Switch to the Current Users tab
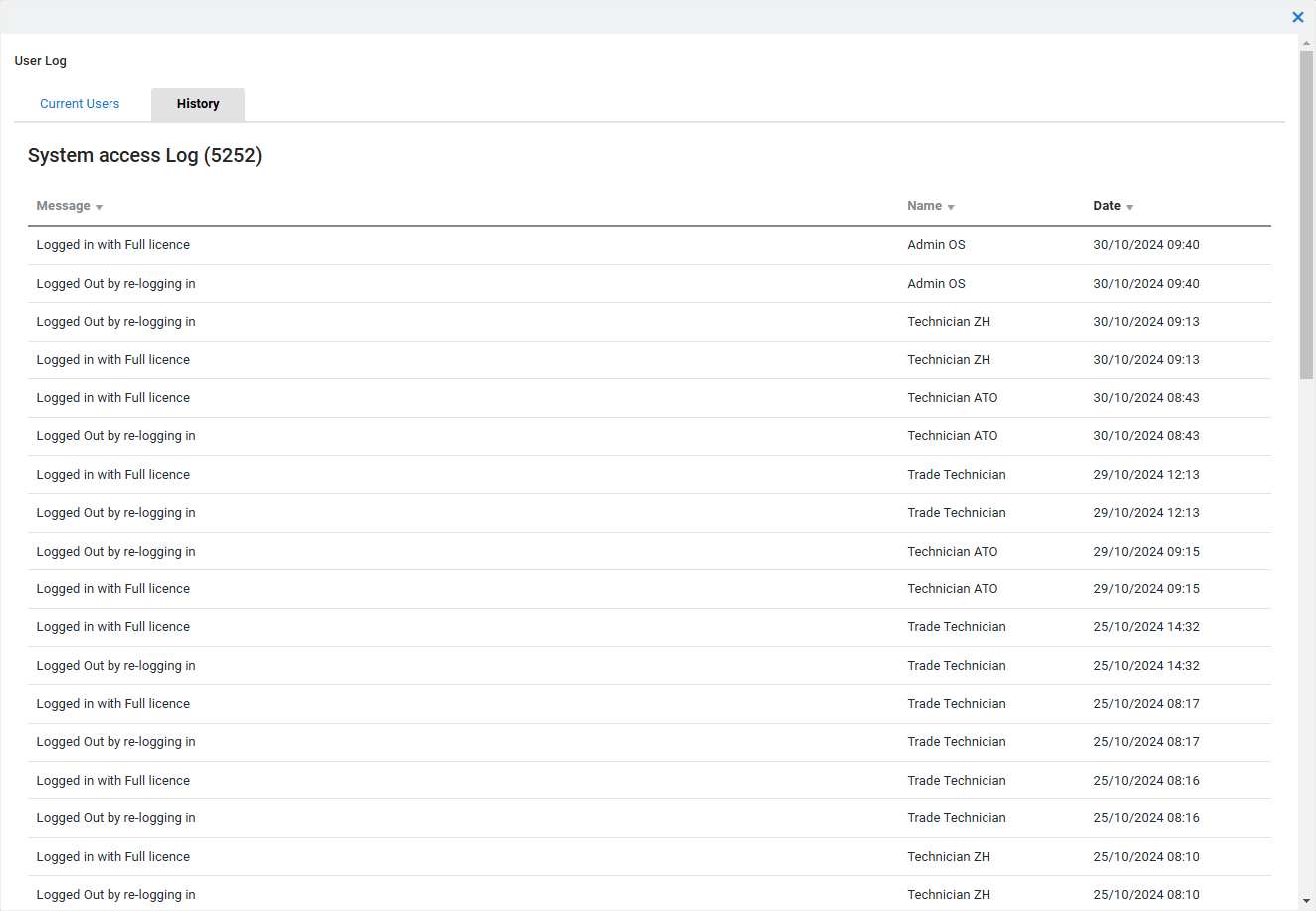 pyautogui.click(x=80, y=104)
